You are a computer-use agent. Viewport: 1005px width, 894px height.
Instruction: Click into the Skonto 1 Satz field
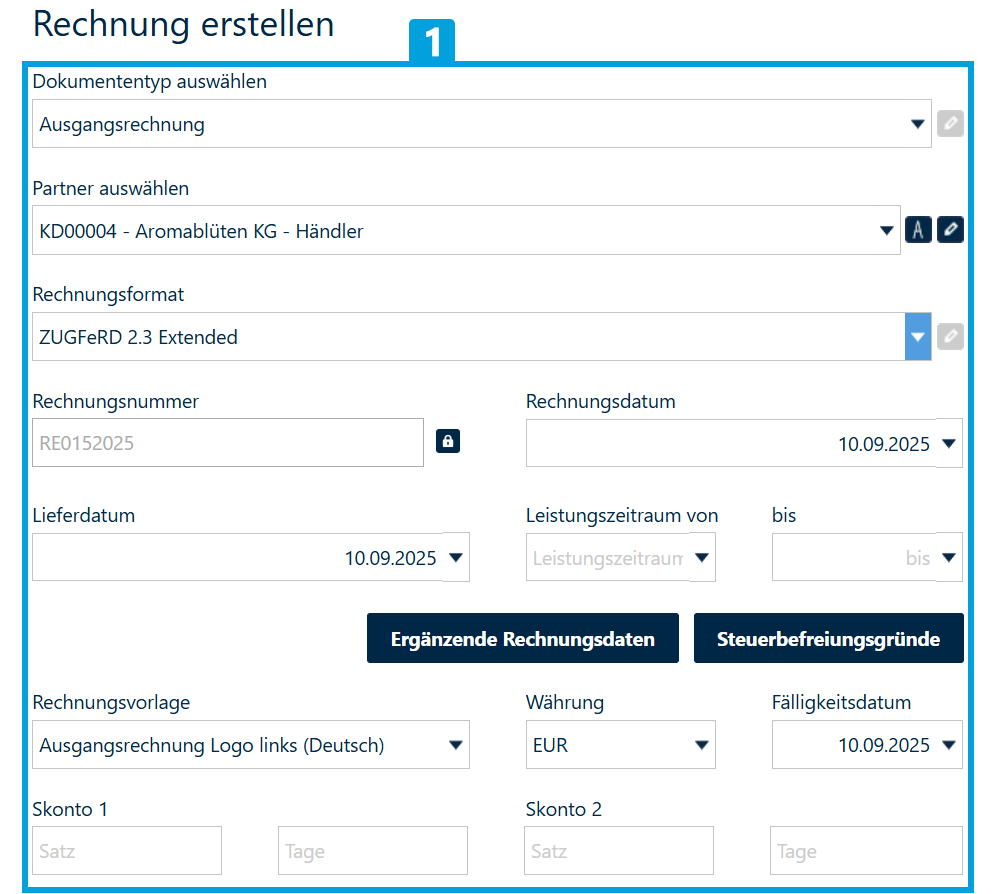pos(126,850)
